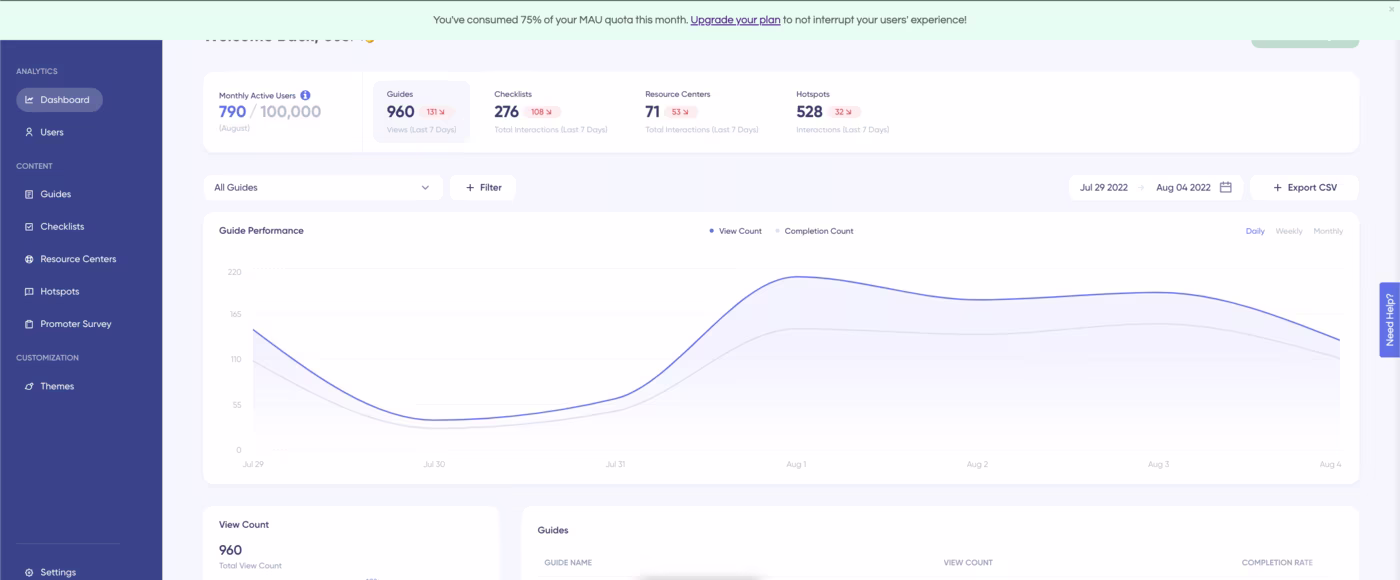Click the Aug 04 2022 end date
This screenshot has height=580, width=1400.
tap(1183, 187)
